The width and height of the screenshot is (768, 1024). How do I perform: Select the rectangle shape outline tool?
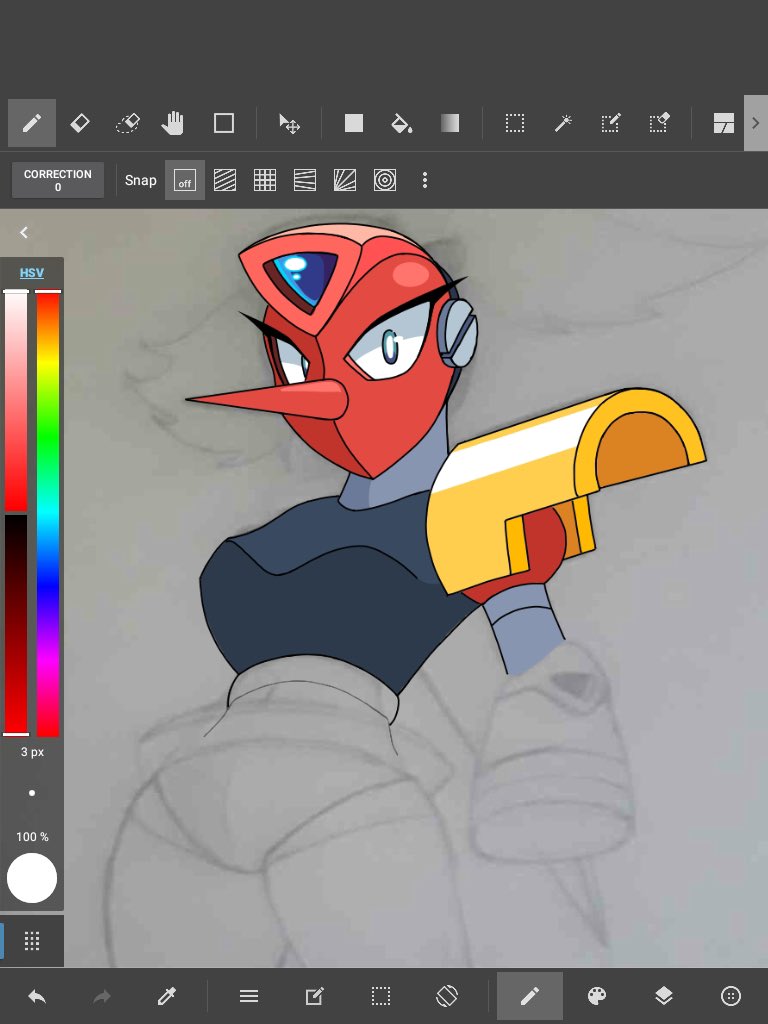tap(224, 123)
